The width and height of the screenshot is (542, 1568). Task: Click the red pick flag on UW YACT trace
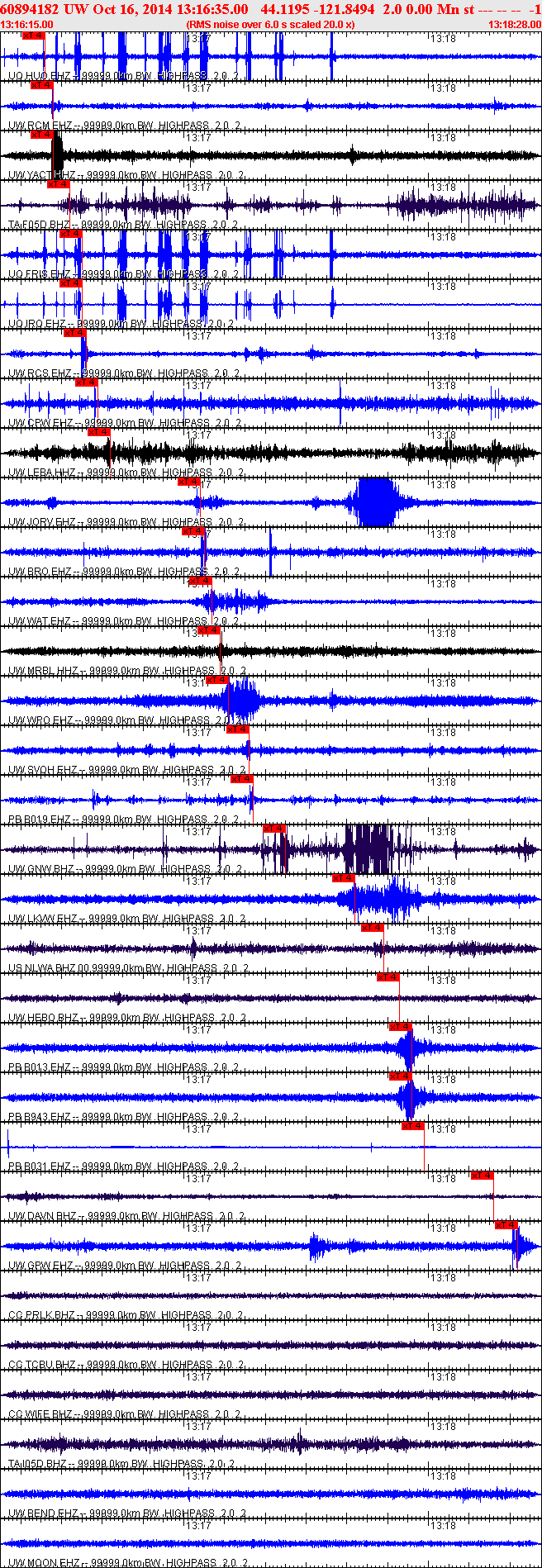click(x=42, y=135)
